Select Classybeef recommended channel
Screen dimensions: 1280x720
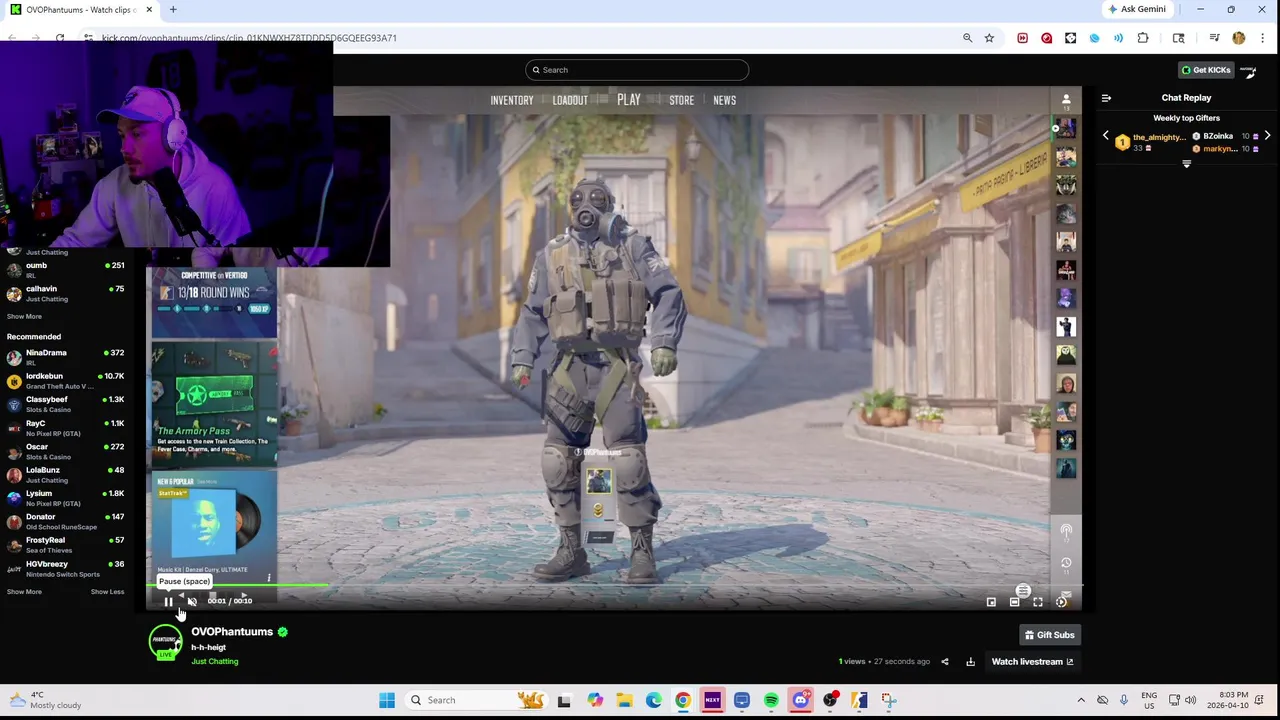[x=66, y=404]
